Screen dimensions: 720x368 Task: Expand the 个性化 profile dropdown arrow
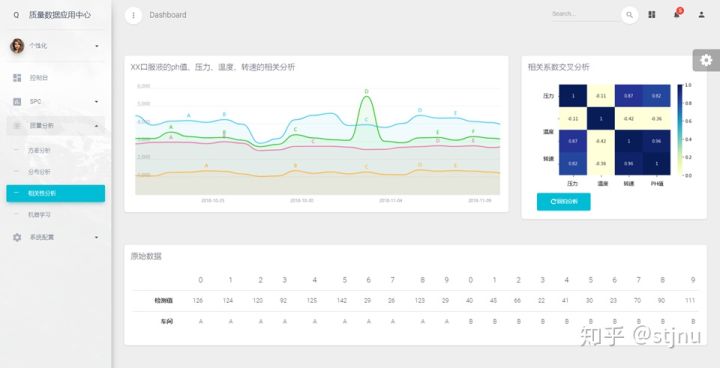click(96, 46)
